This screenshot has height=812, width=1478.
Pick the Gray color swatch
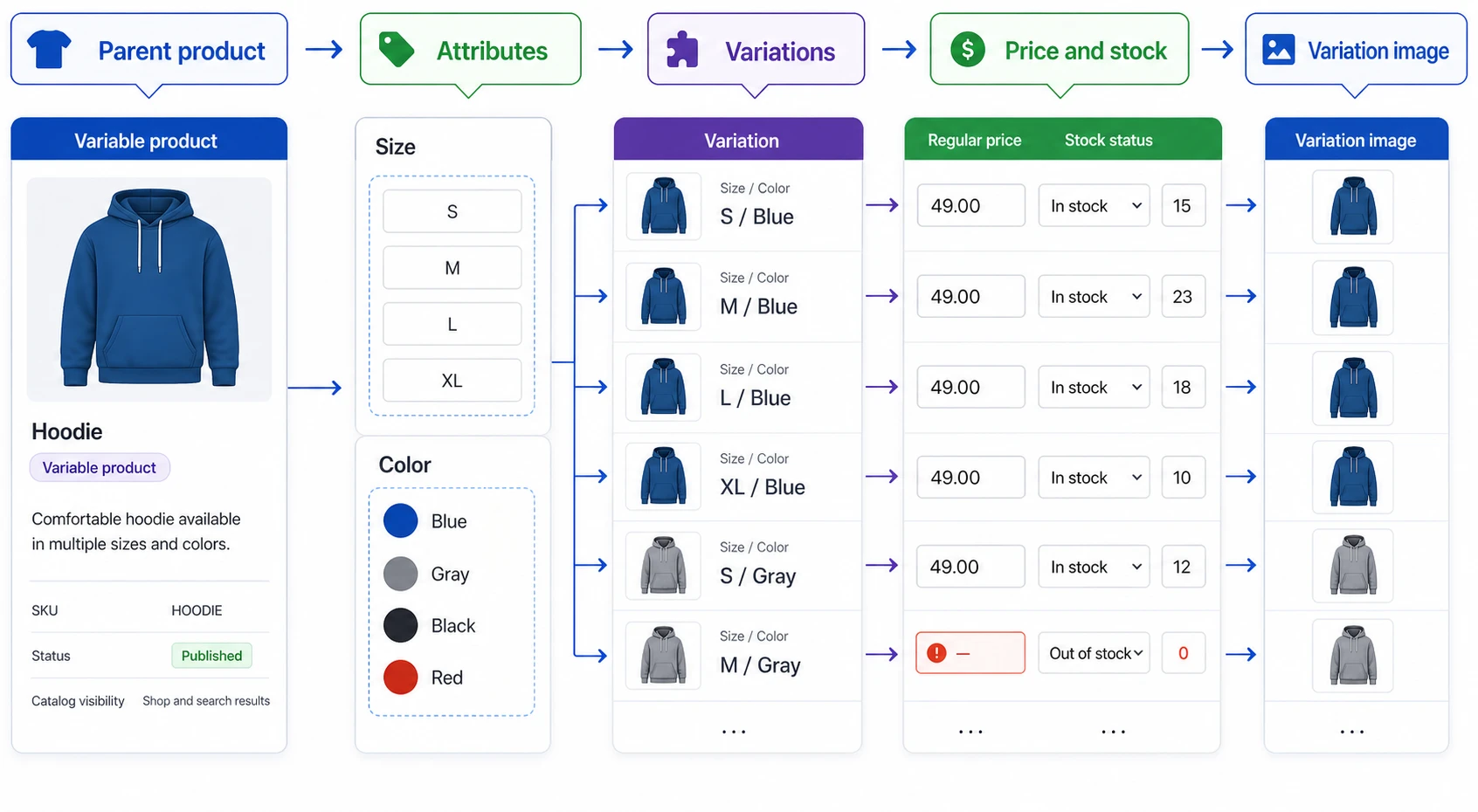point(401,574)
